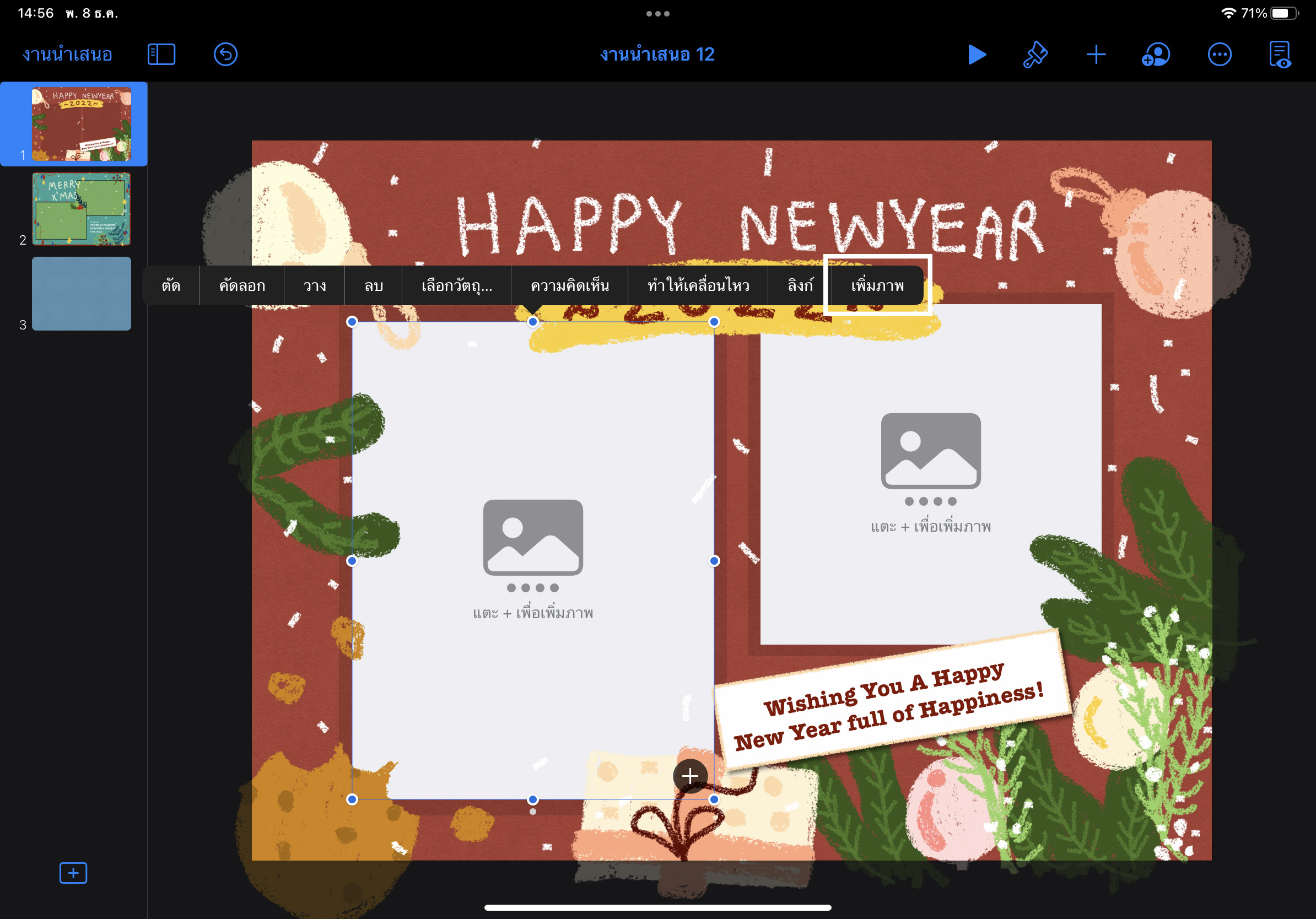Open the More options ellipsis menu
The height and width of the screenshot is (919, 1316).
1219,55
